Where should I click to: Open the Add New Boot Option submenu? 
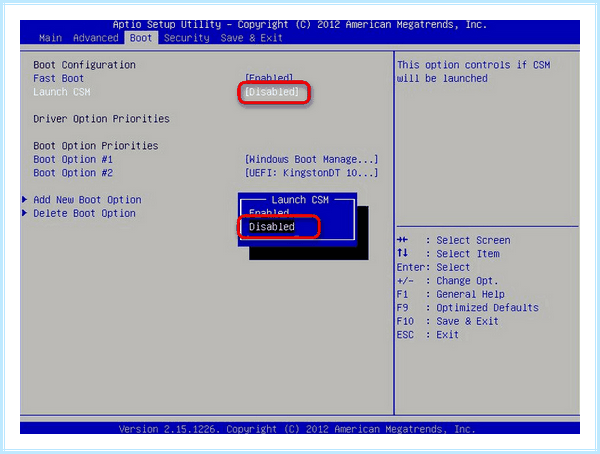point(87,200)
